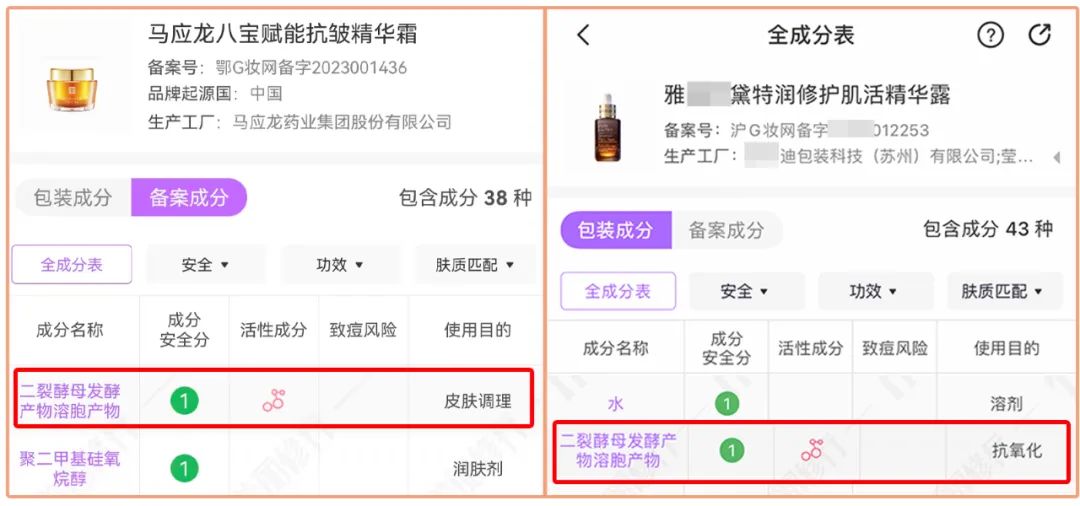1080x506 pixels.
Task: Open 聚二甲基硅氧烷醇 ingredient link
Action: tap(70, 468)
